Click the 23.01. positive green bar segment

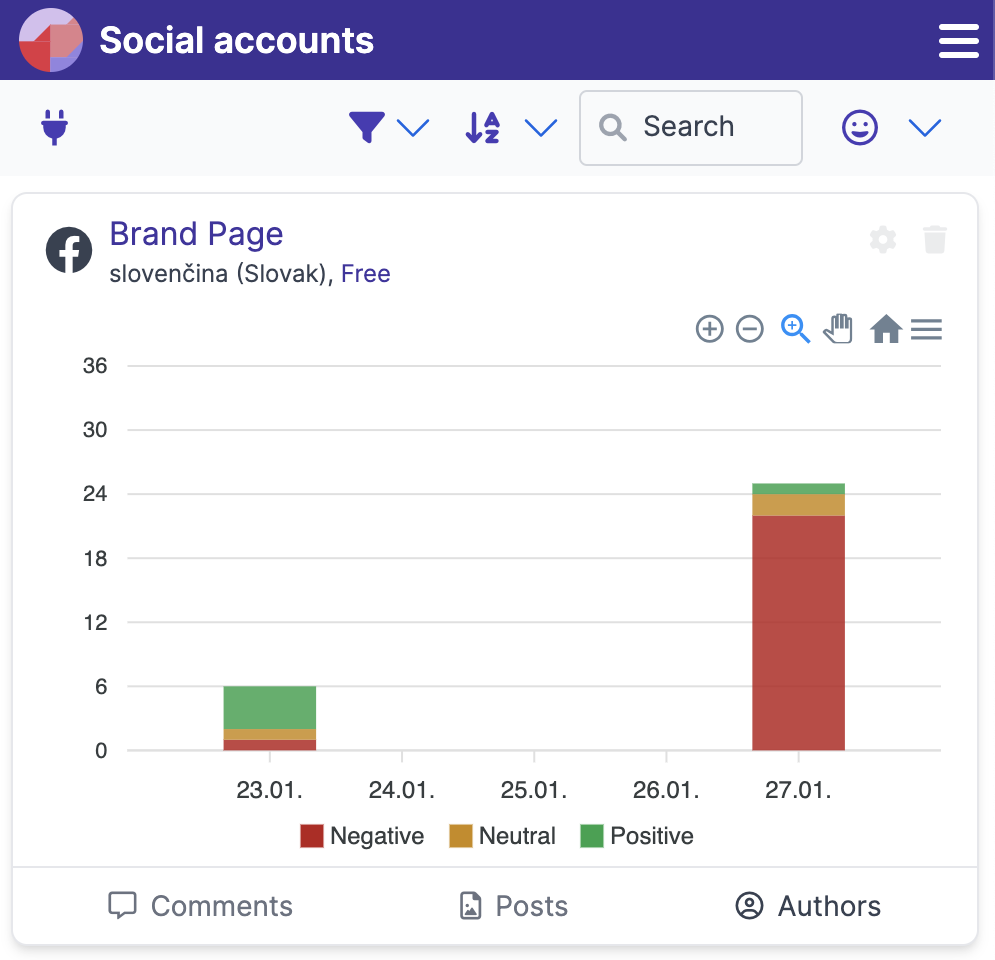point(270,707)
